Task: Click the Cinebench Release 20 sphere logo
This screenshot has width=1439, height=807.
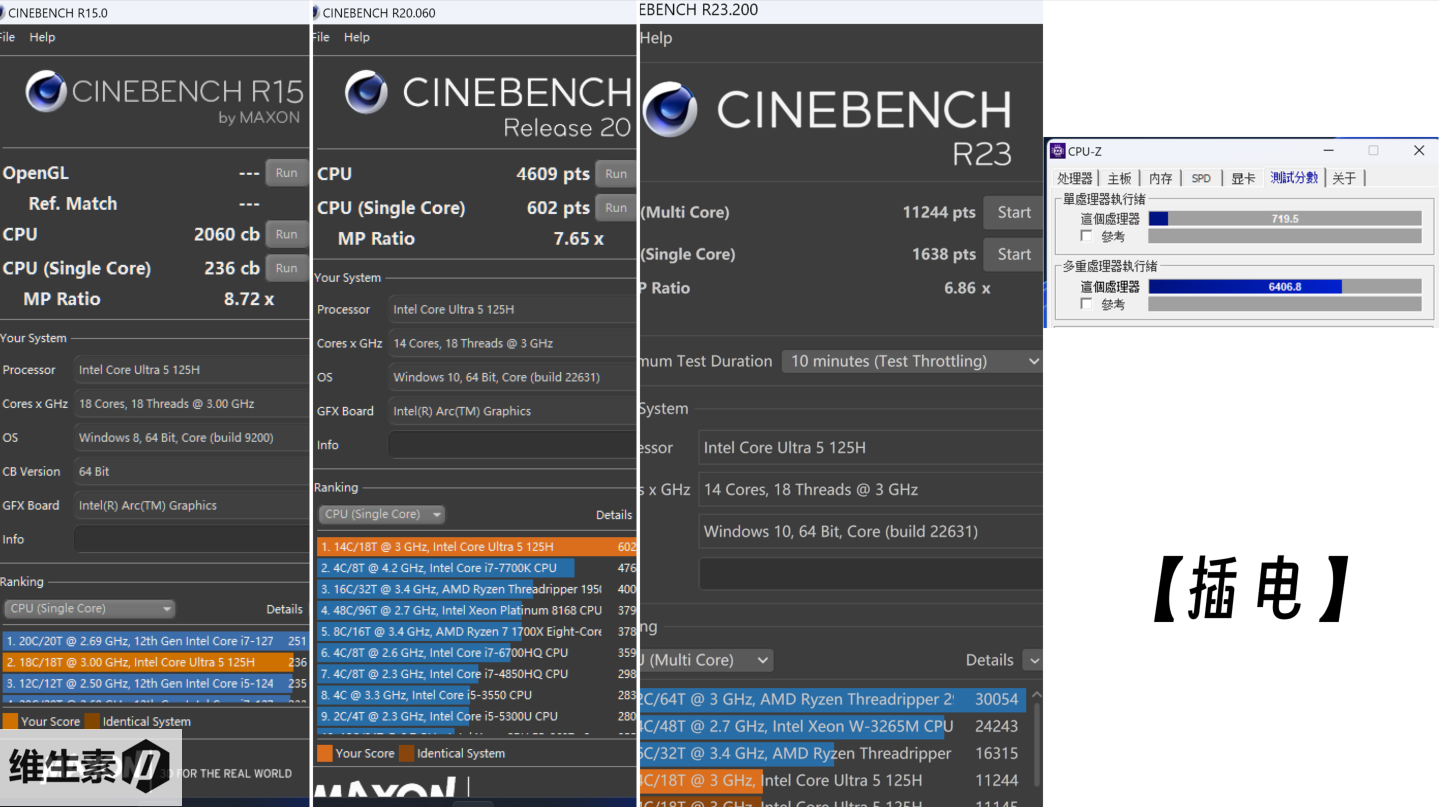Action: [x=367, y=92]
